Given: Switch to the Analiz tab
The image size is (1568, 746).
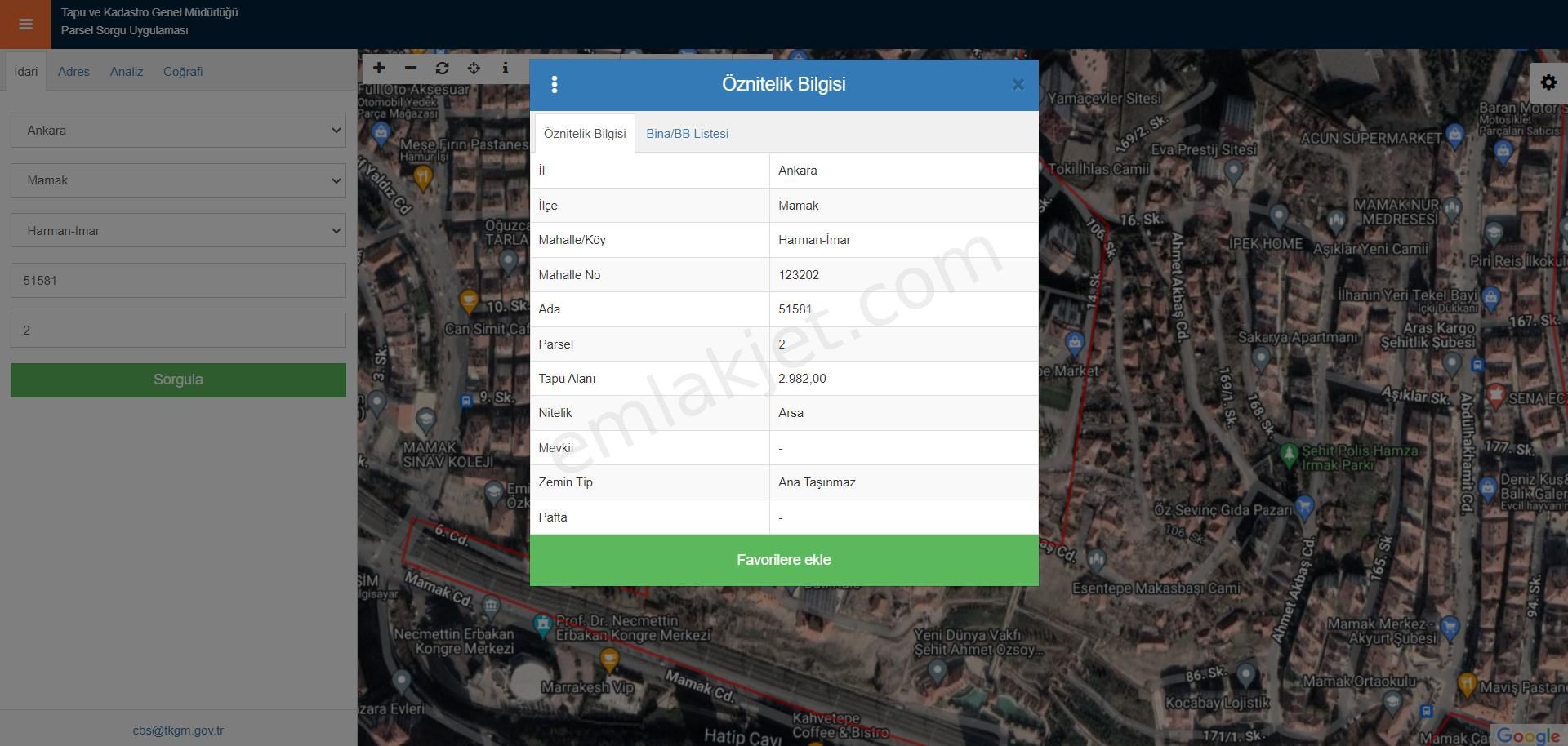Looking at the screenshot, I should pyautogui.click(x=127, y=72).
